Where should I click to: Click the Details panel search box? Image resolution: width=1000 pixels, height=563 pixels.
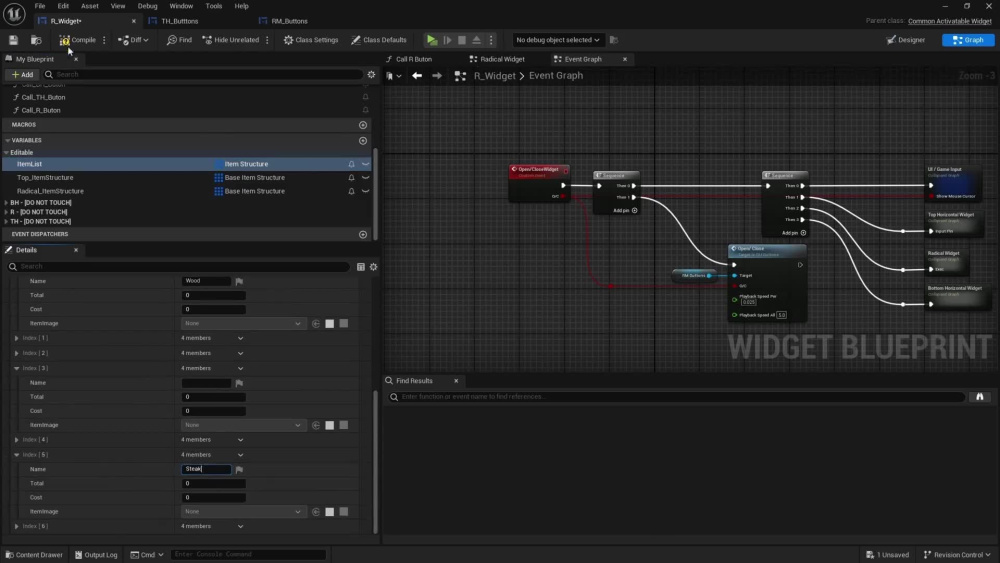tap(179, 267)
